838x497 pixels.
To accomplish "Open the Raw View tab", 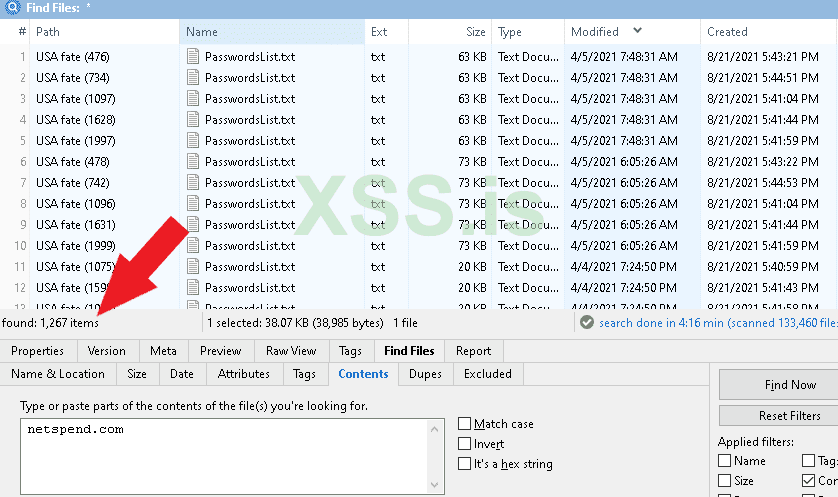I will (x=291, y=351).
